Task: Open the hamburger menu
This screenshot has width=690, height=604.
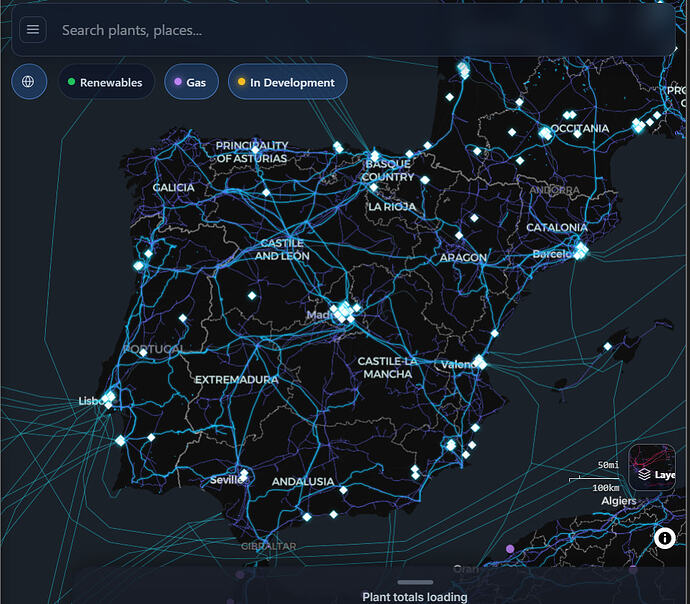Action: tap(33, 30)
